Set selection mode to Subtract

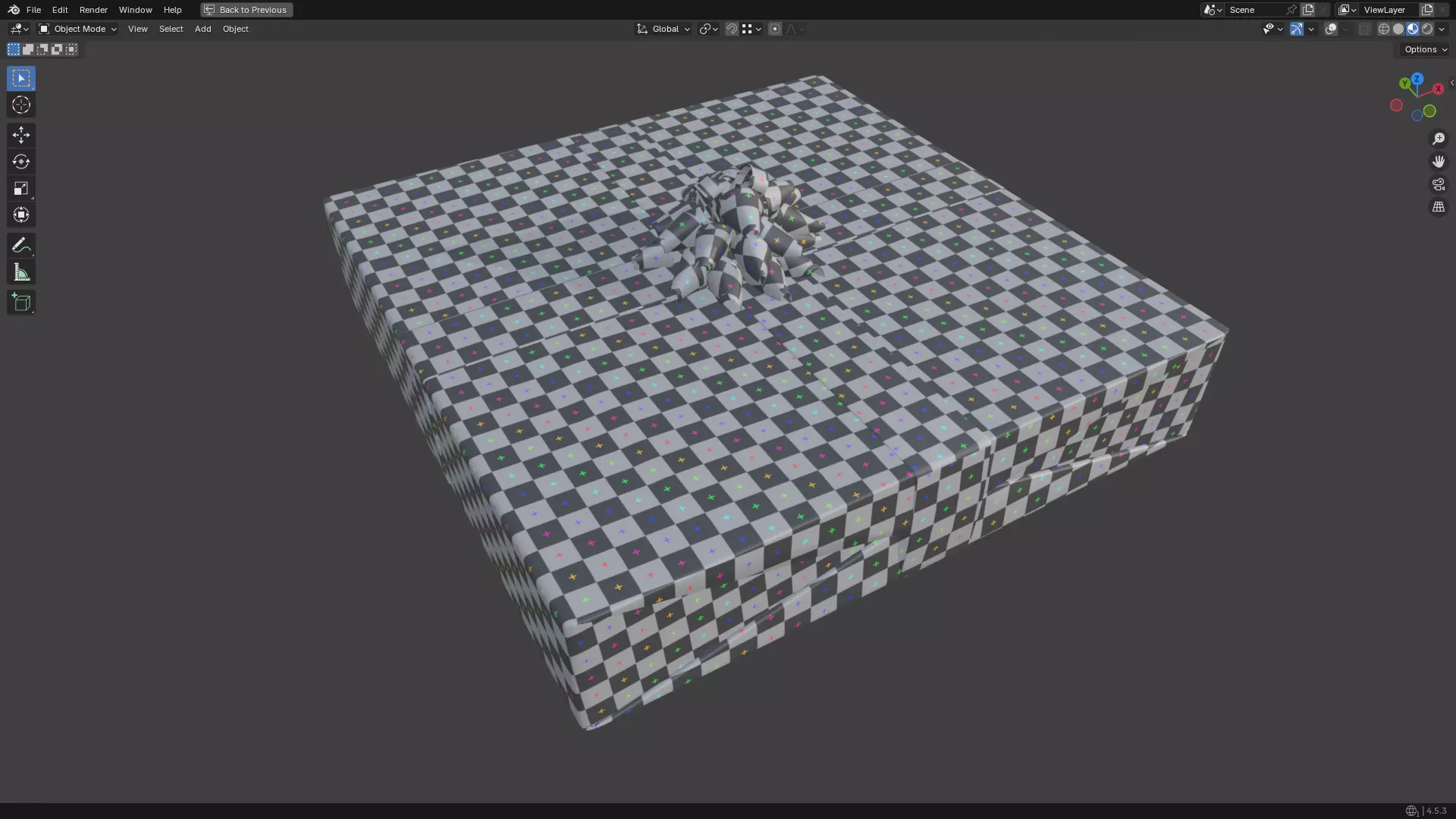42,49
